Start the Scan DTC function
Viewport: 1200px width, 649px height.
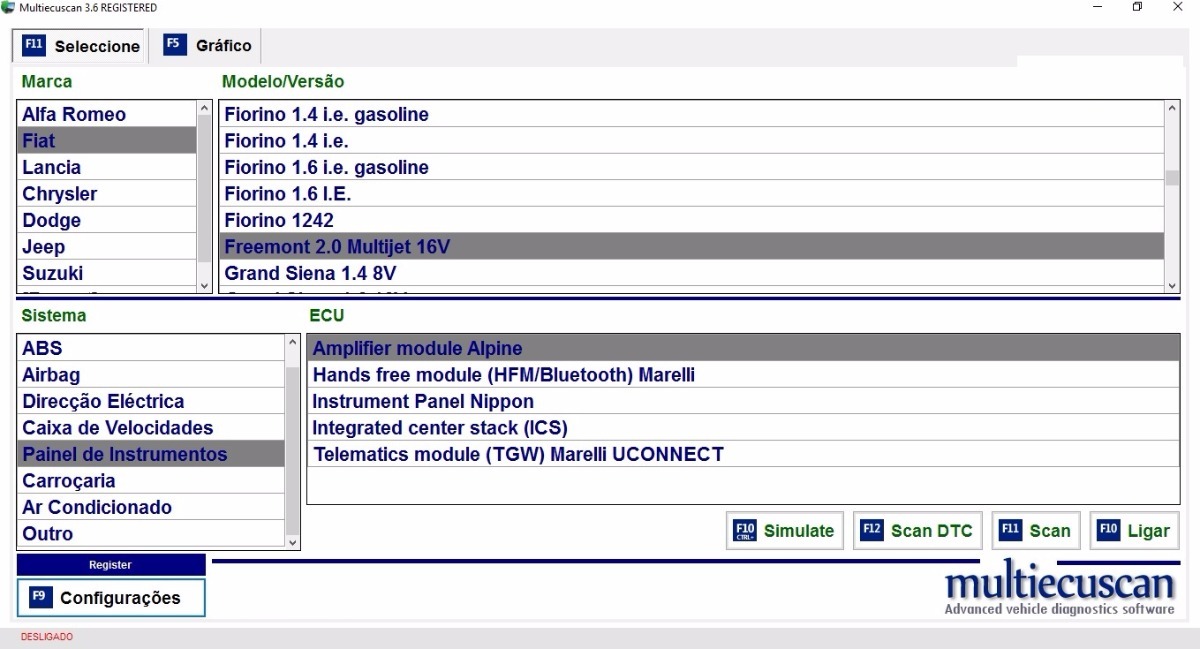click(918, 531)
